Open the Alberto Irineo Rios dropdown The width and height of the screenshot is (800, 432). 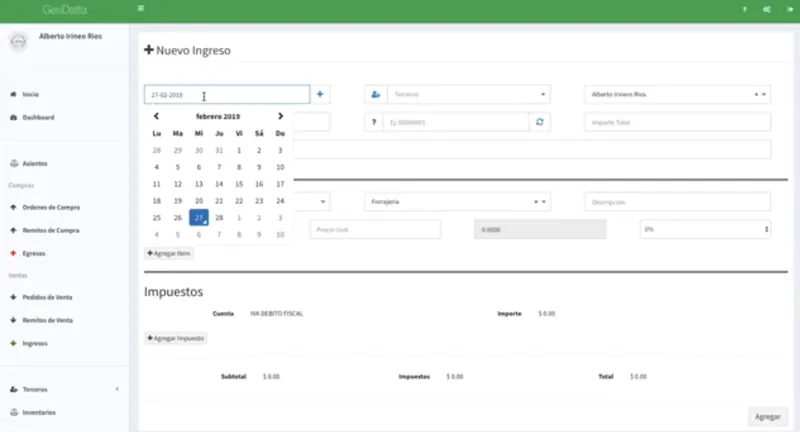pos(678,94)
